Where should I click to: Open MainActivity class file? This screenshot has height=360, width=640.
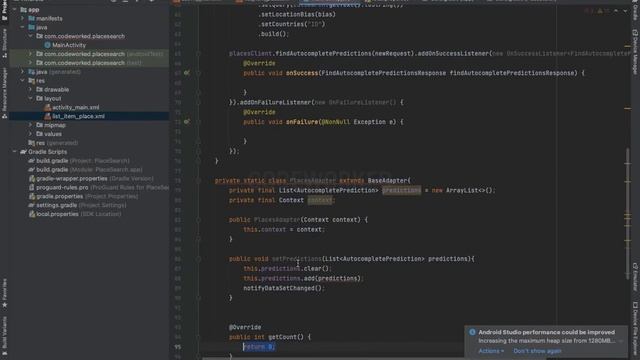coord(69,45)
